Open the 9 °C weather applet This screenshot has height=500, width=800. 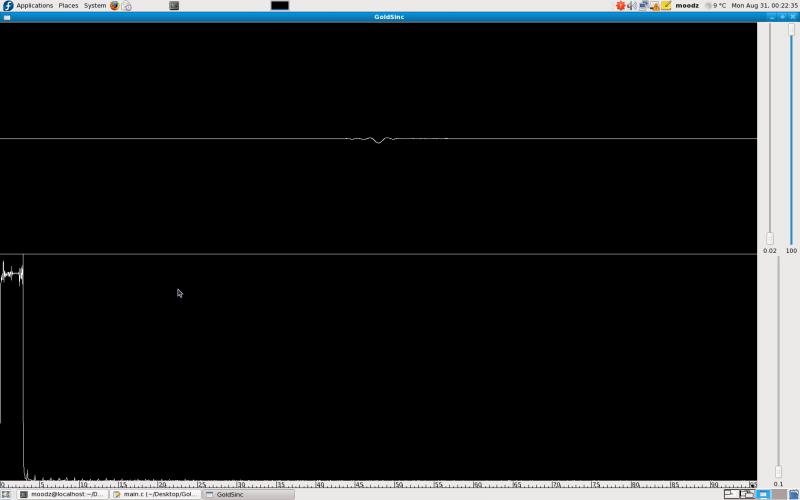716,6
